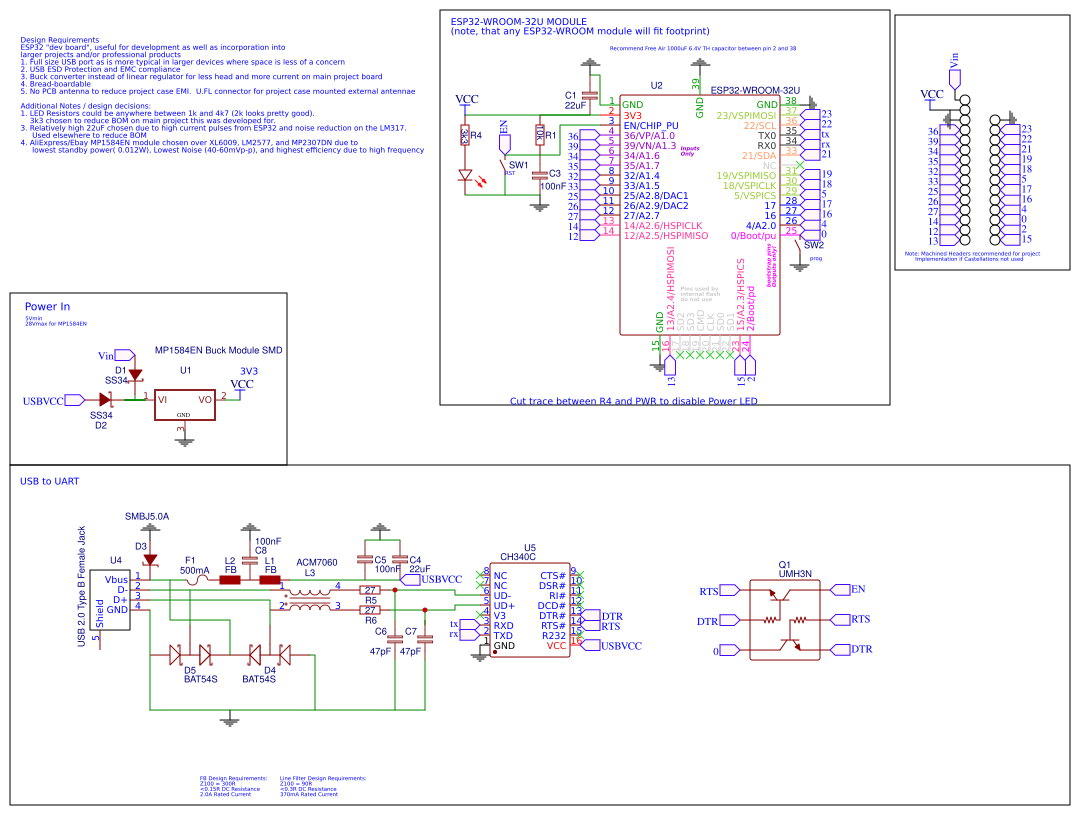Click the DTR flag at CH340C pin 13

(591, 616)
